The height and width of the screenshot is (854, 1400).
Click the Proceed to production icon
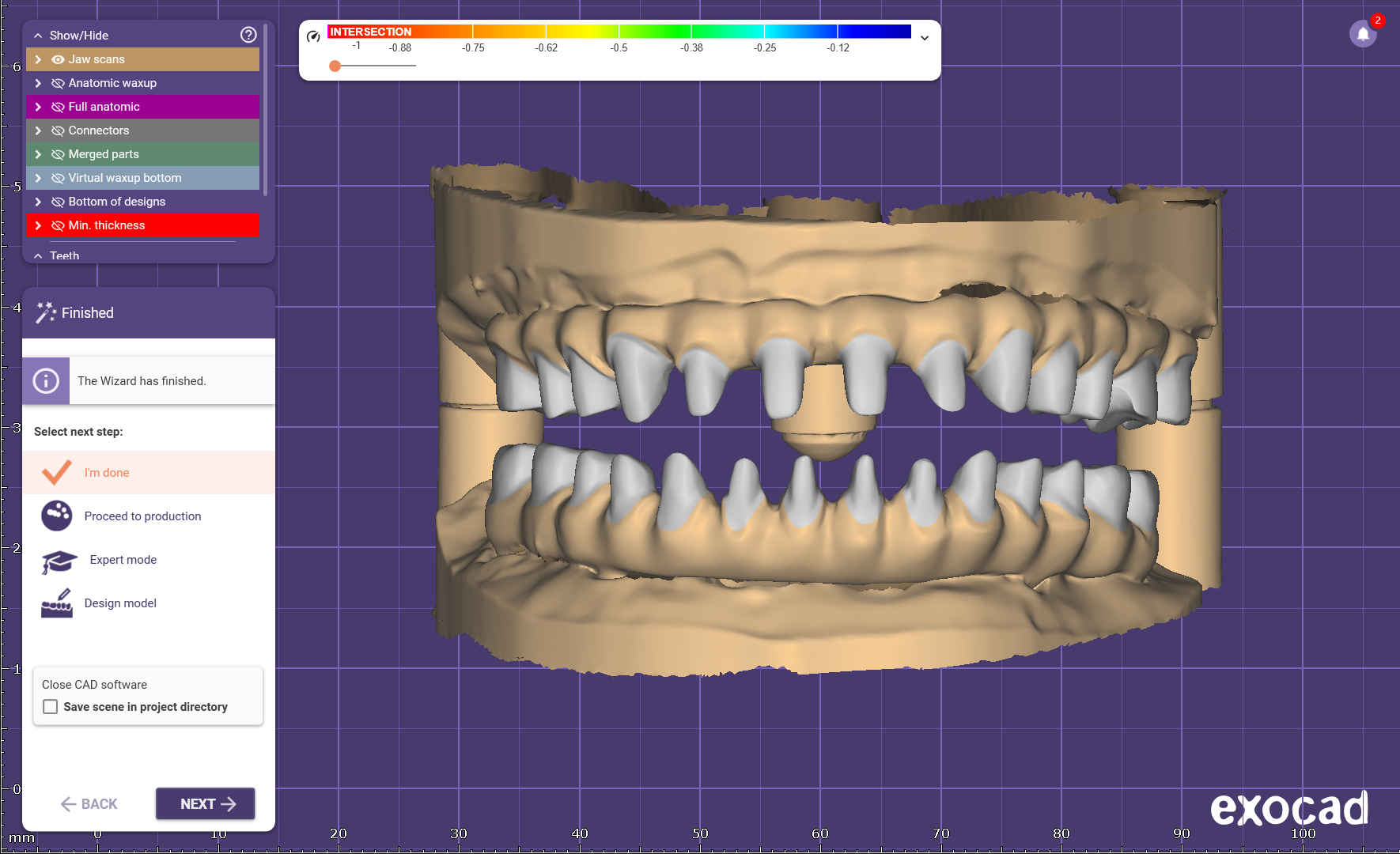click(57, 516)
